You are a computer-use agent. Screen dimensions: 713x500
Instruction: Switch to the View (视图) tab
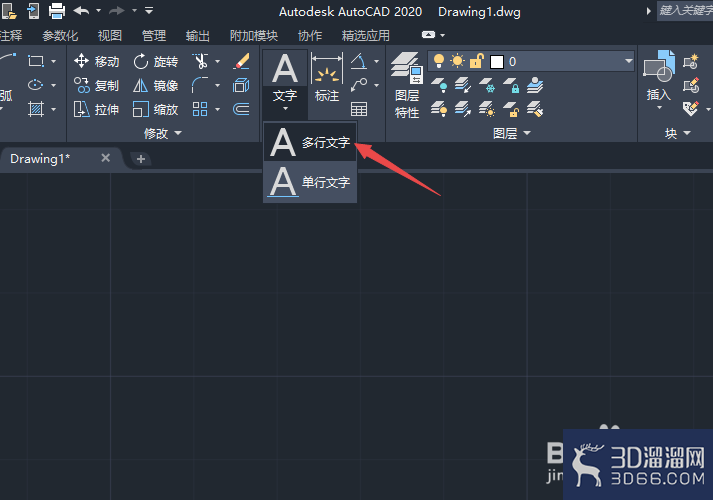110,35
